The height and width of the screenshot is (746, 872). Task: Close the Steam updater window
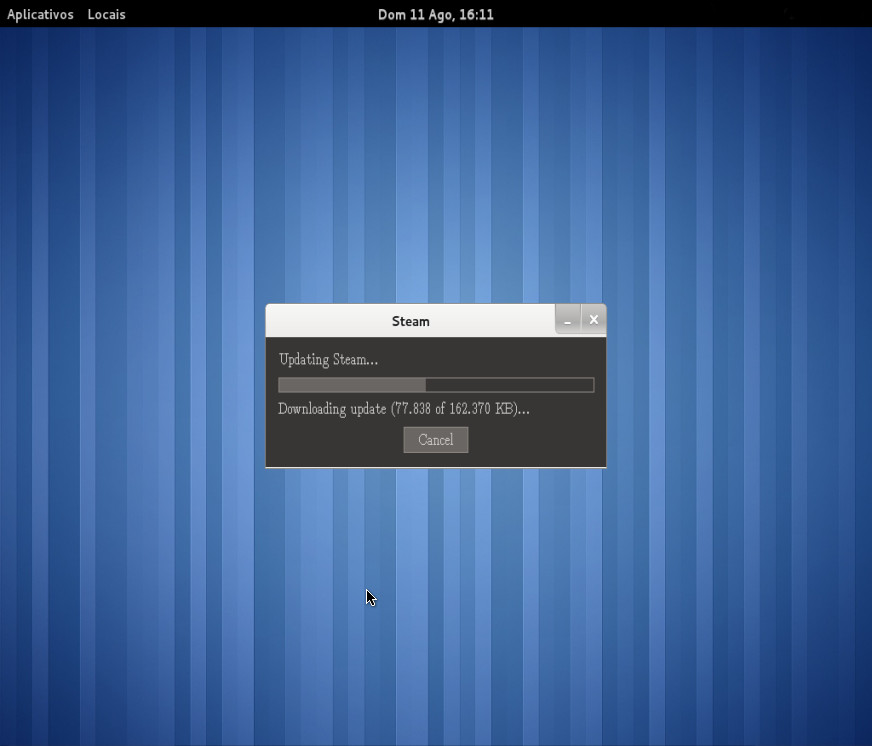tap(594, 320)
